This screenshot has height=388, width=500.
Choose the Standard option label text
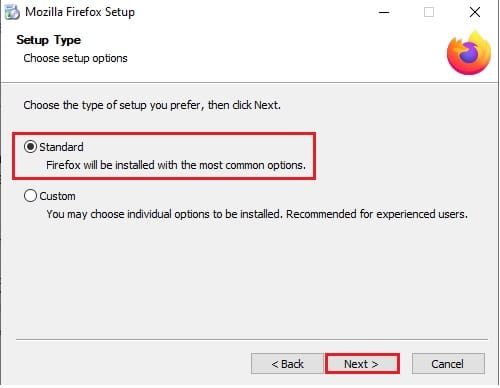(61, 147)
